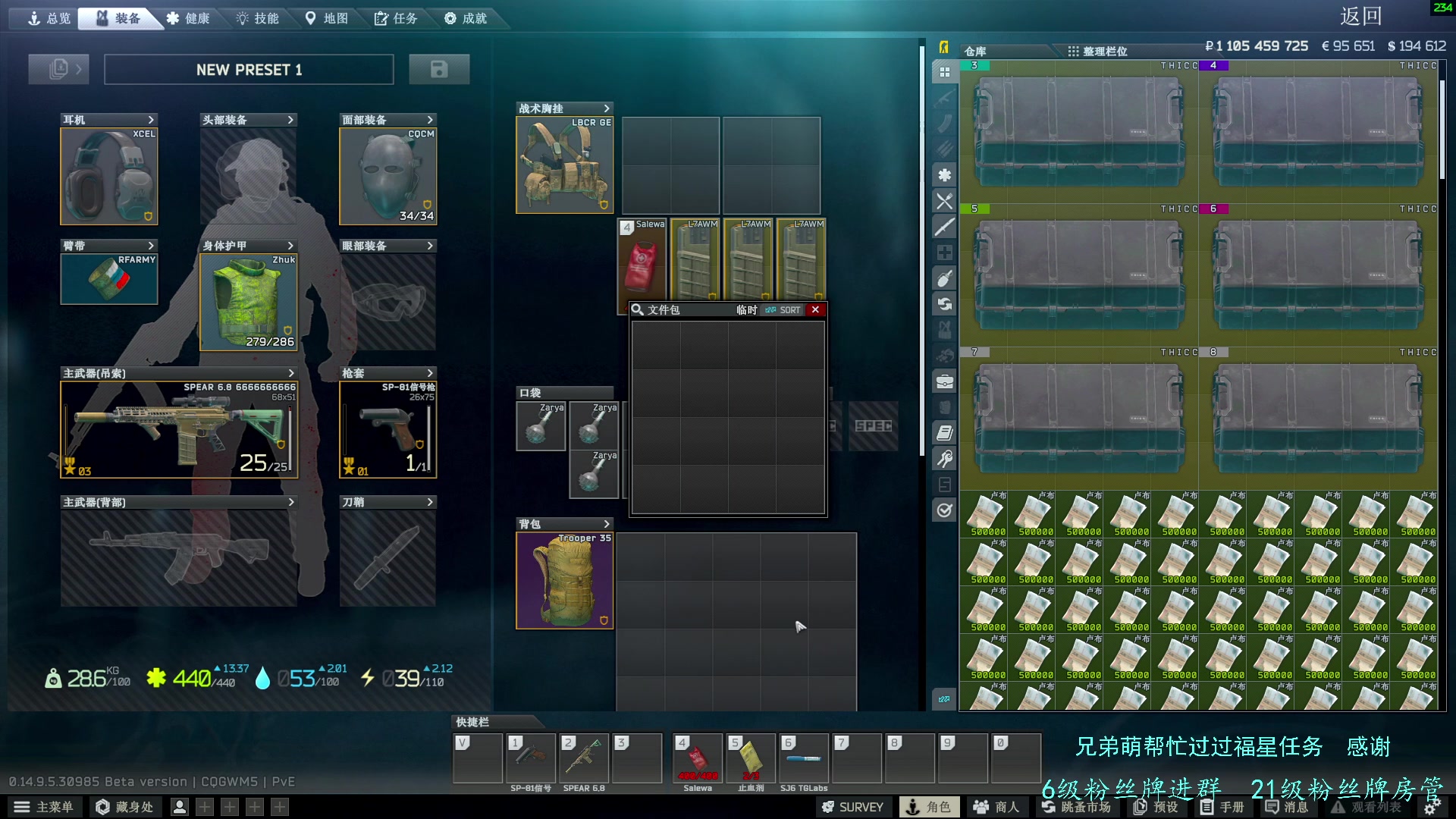Screen dimensions: 1456x819
Task: Select SPEAR 6.8 in quick bar slot 2
Action: pyautogui.click(x=584, y=758)
